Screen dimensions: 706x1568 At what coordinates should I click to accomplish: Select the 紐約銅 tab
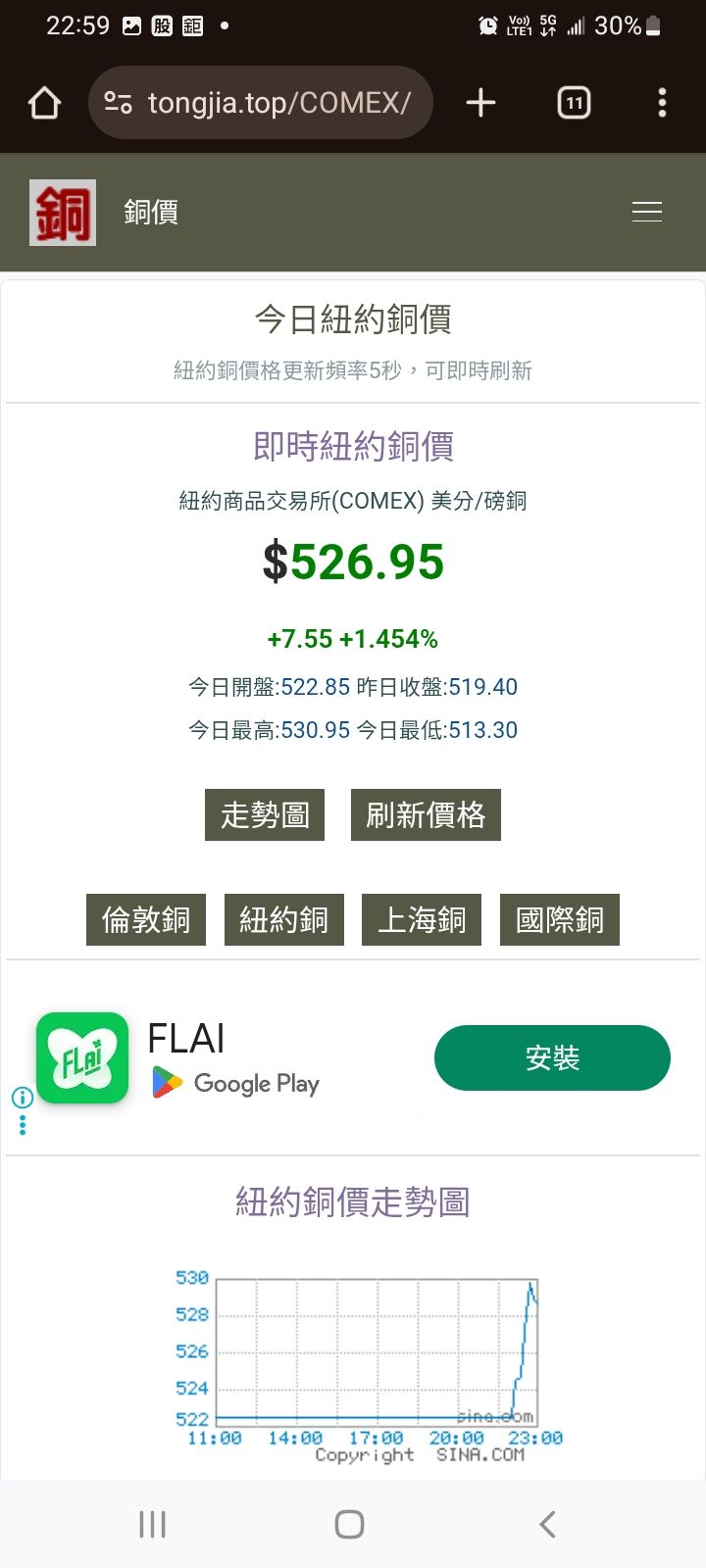pyautogui.click(x=284, y=919)
